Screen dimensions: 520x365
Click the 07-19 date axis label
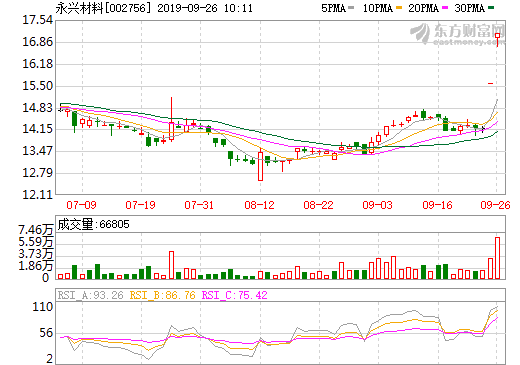[141, 205]
